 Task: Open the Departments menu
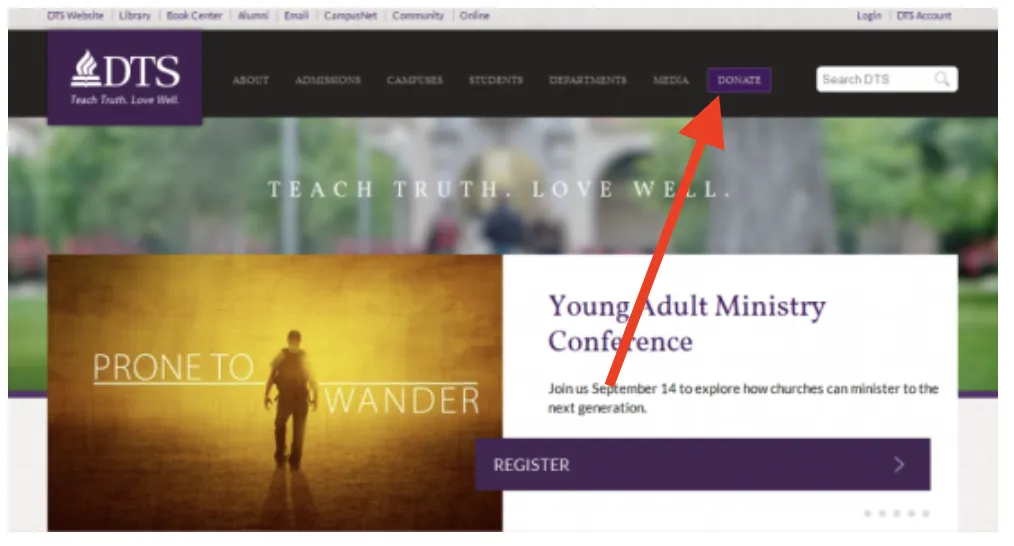588,80
